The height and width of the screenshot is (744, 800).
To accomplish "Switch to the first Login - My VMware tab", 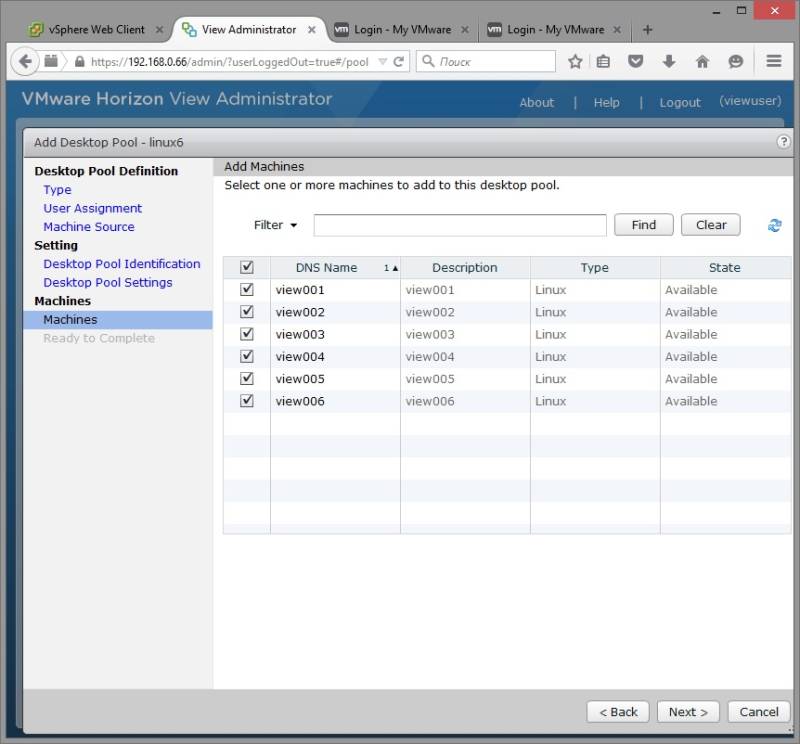I will pos(402,30).
